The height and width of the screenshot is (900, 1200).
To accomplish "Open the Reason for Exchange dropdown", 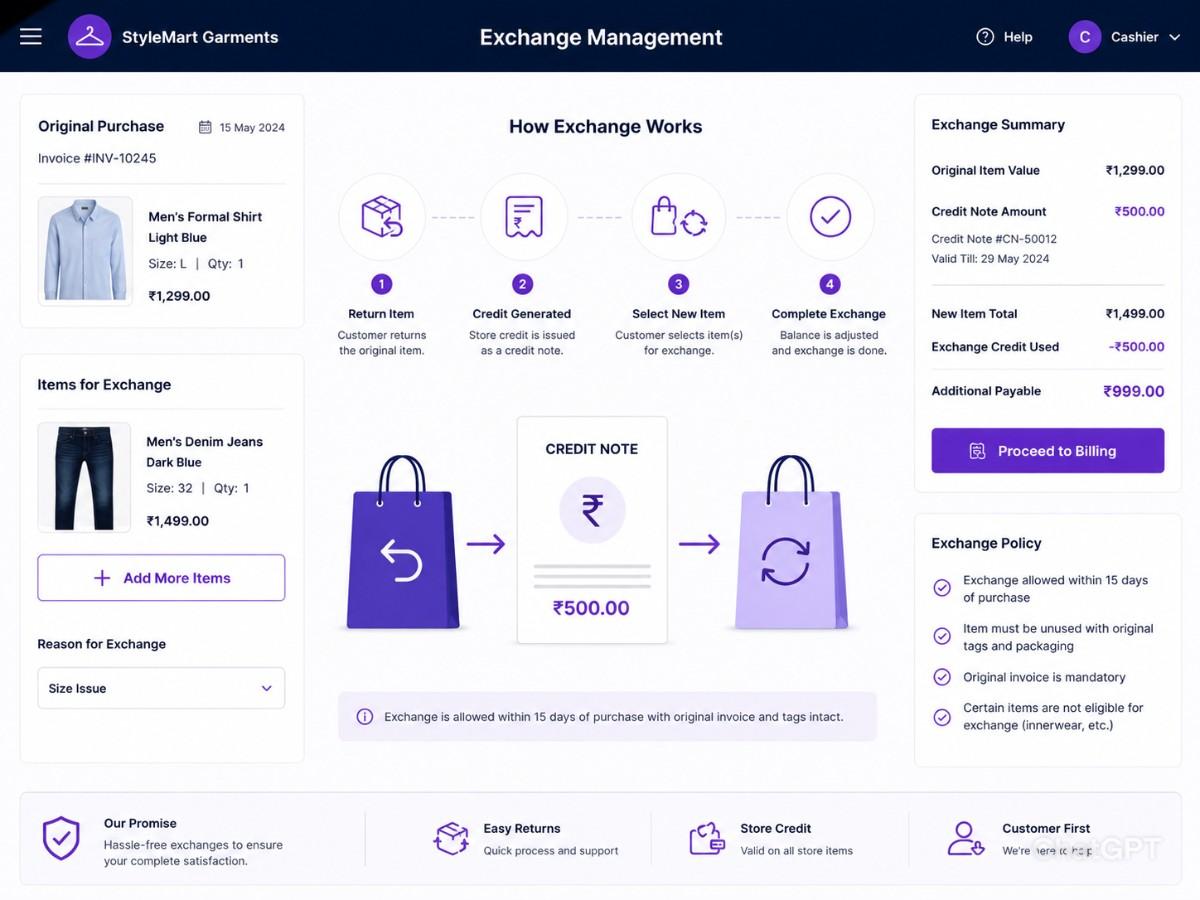I will 161,688.
